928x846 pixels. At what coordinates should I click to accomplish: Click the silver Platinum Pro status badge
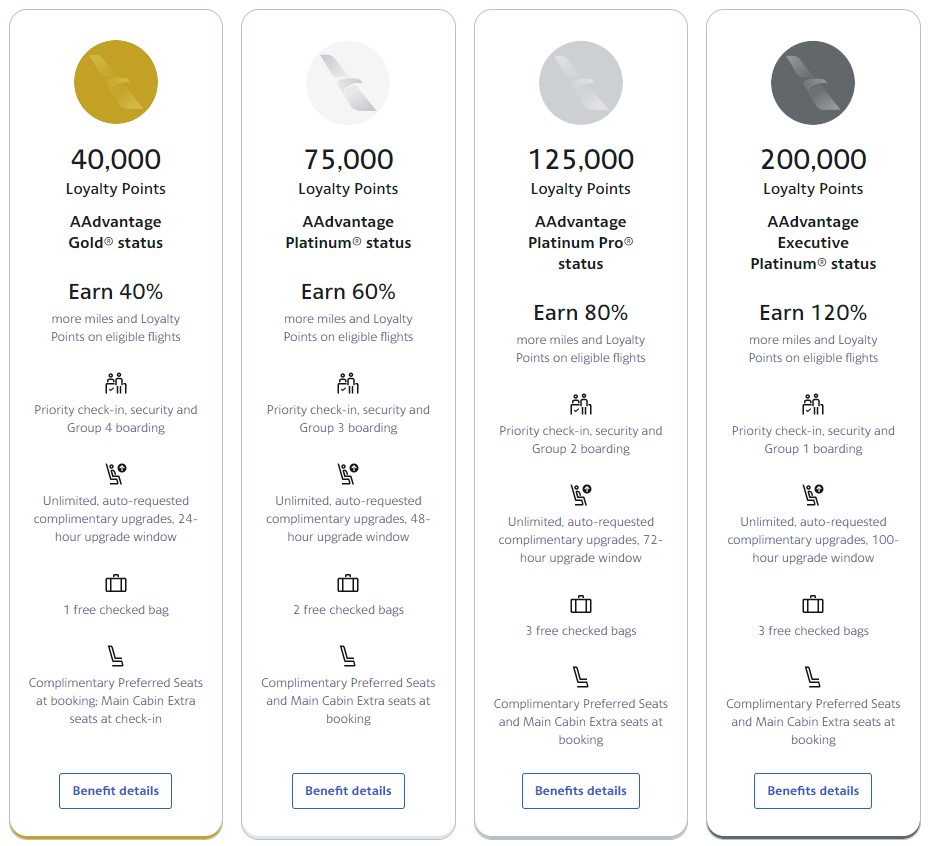581,83
